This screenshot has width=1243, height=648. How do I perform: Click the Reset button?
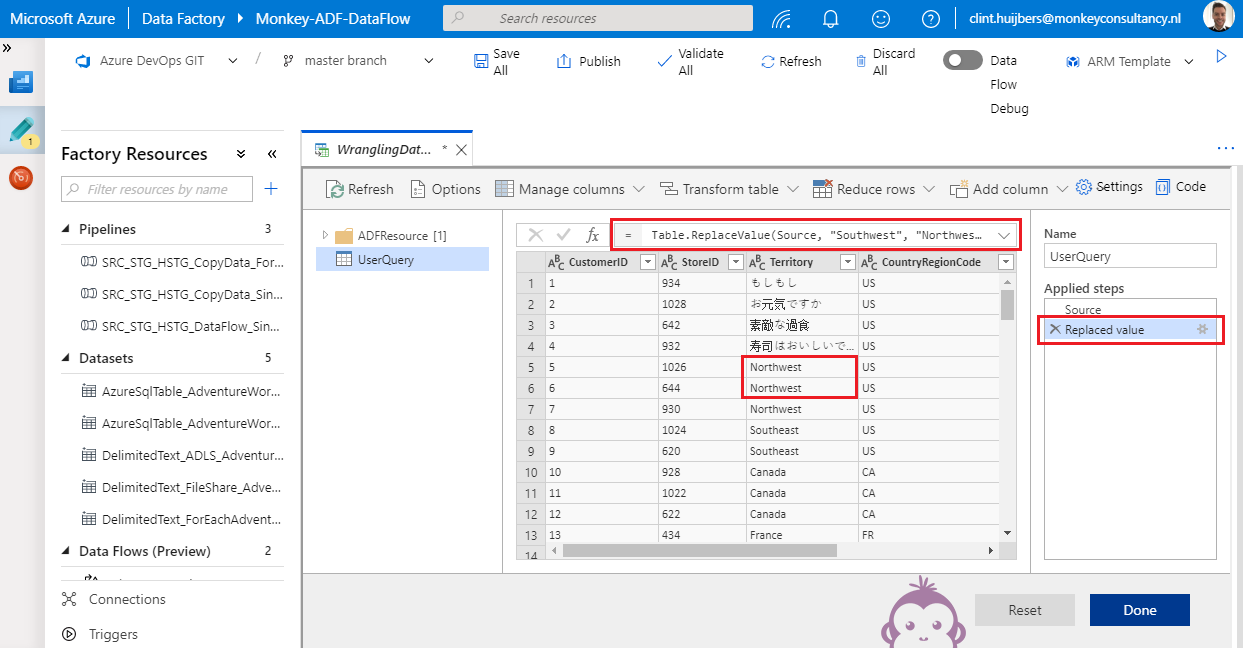[x=1025, y=610]
